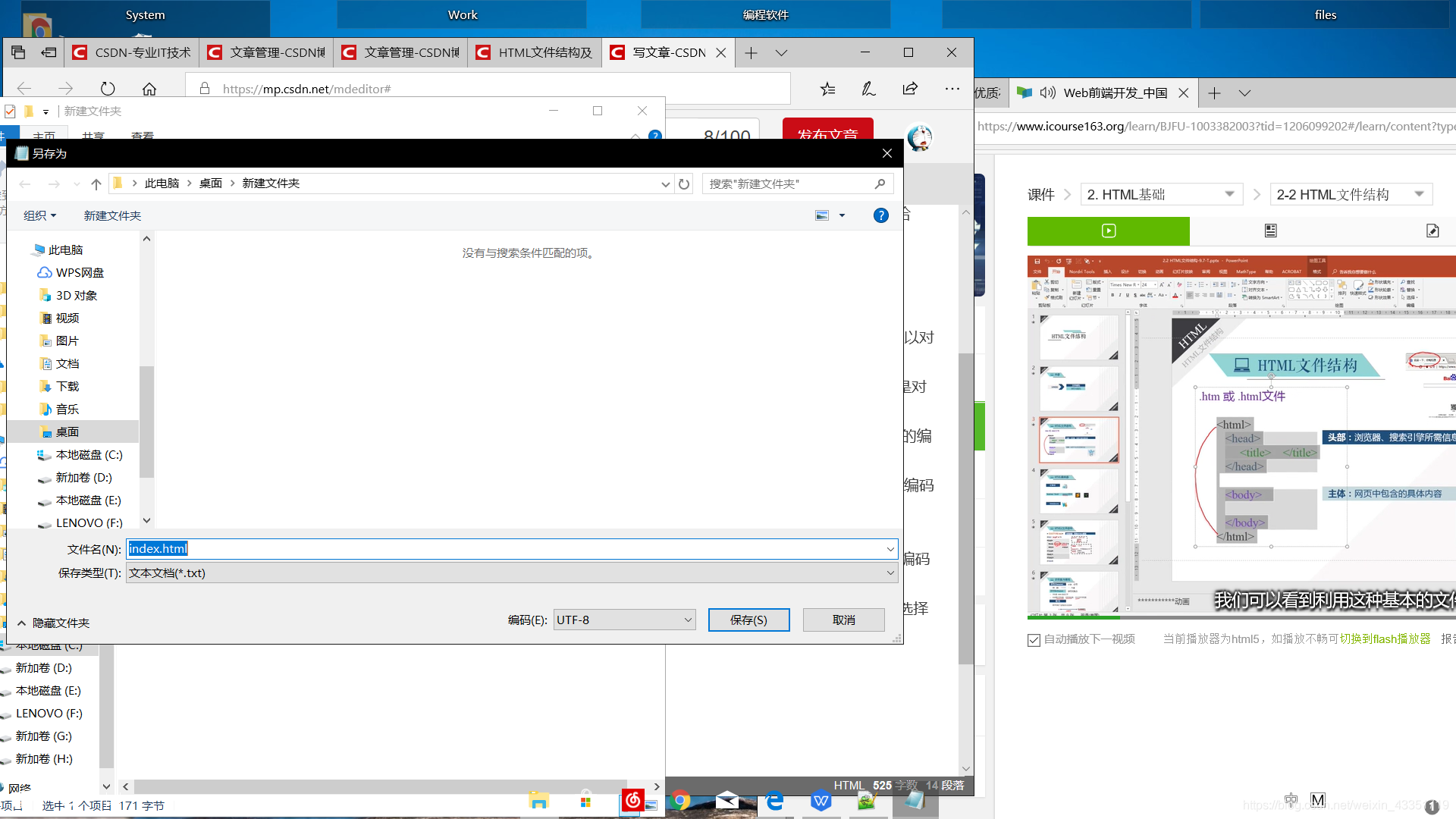The image size is (1456, 819).
Task: Open Edge settings and more menu
Action: click(952, 89)
